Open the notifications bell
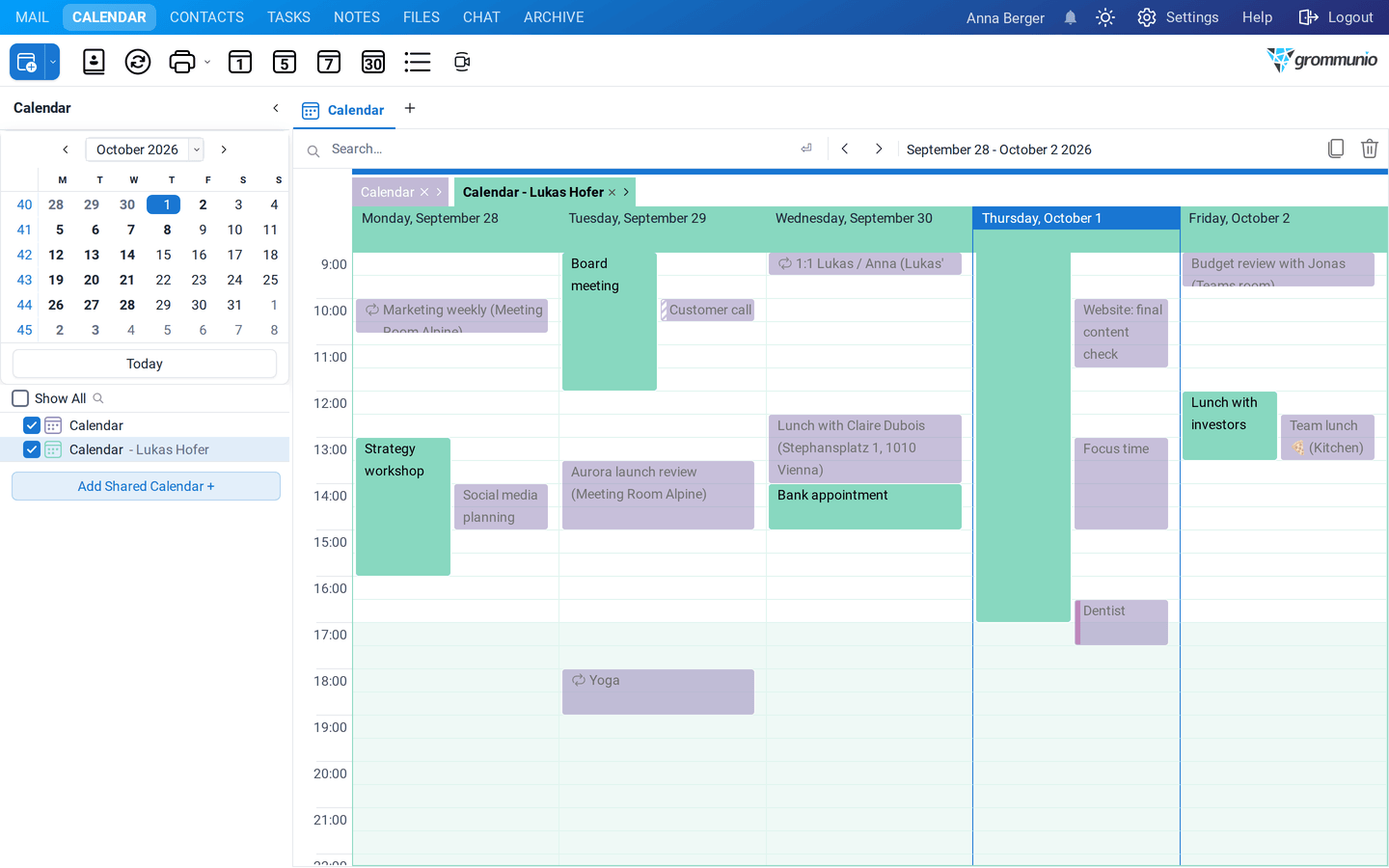Viewport: 1389px width, 868px height. tap(1071, 17)
